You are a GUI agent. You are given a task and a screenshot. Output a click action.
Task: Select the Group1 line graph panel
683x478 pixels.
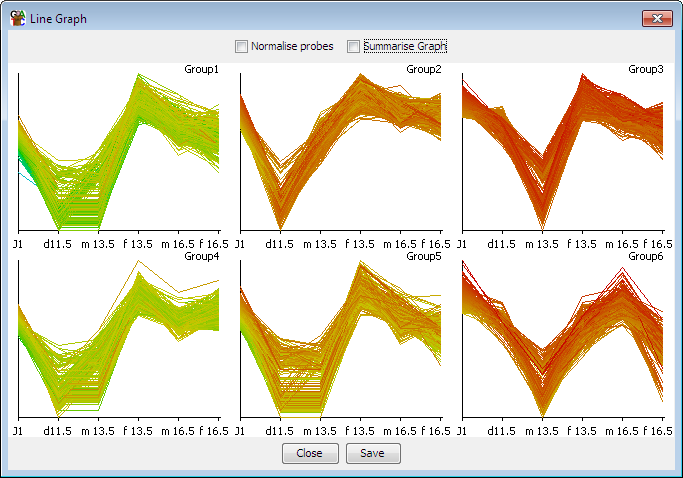[119, 156]
